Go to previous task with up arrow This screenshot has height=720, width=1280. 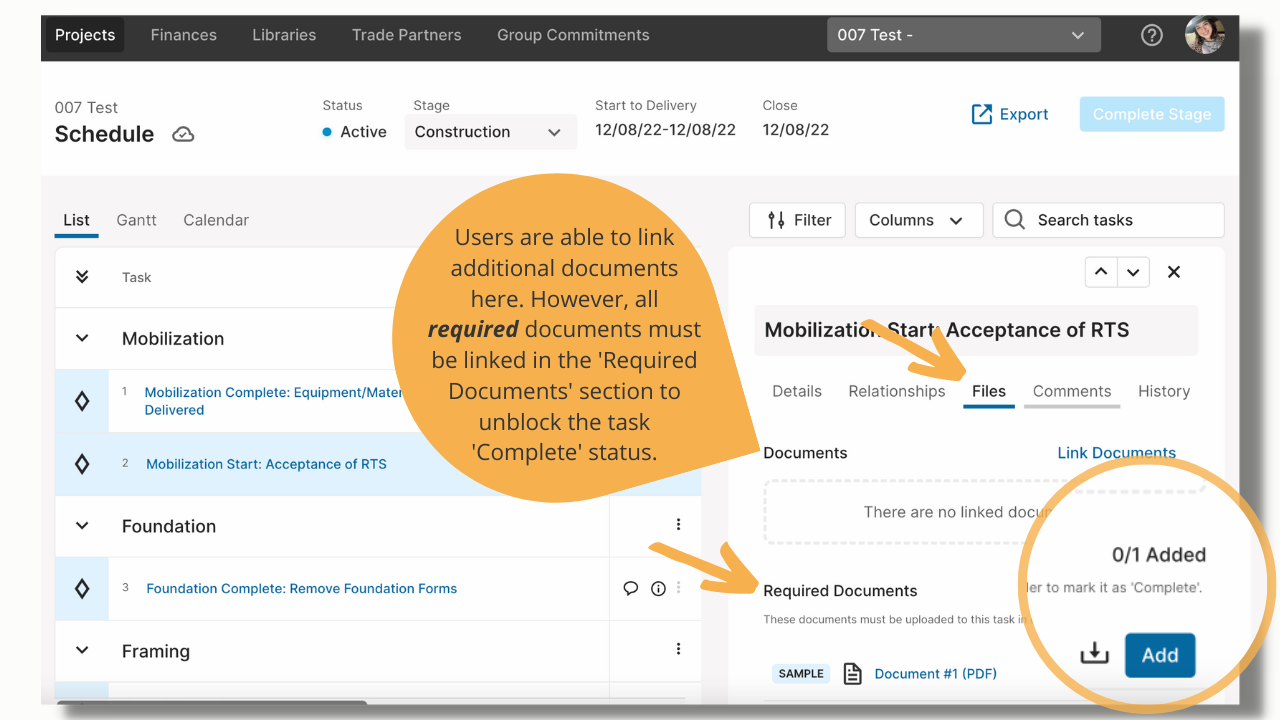(1101, 272)
